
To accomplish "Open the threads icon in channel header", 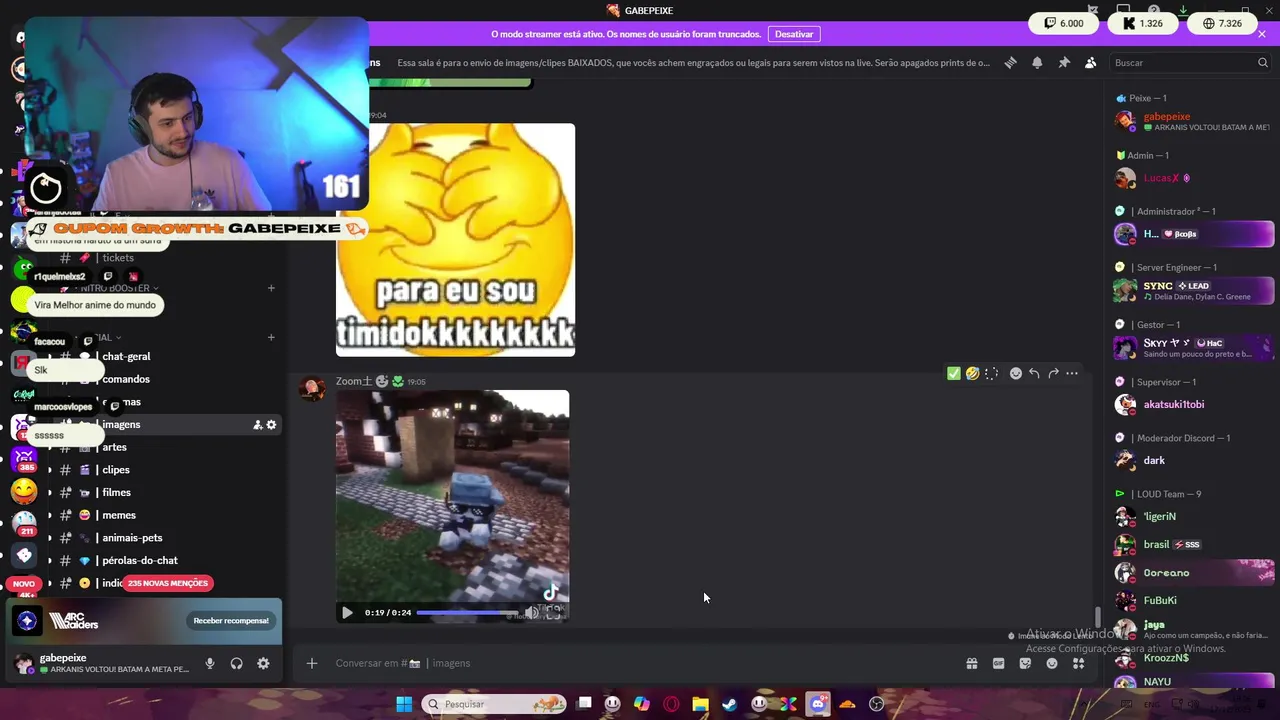I will [x=1010, y=62].
